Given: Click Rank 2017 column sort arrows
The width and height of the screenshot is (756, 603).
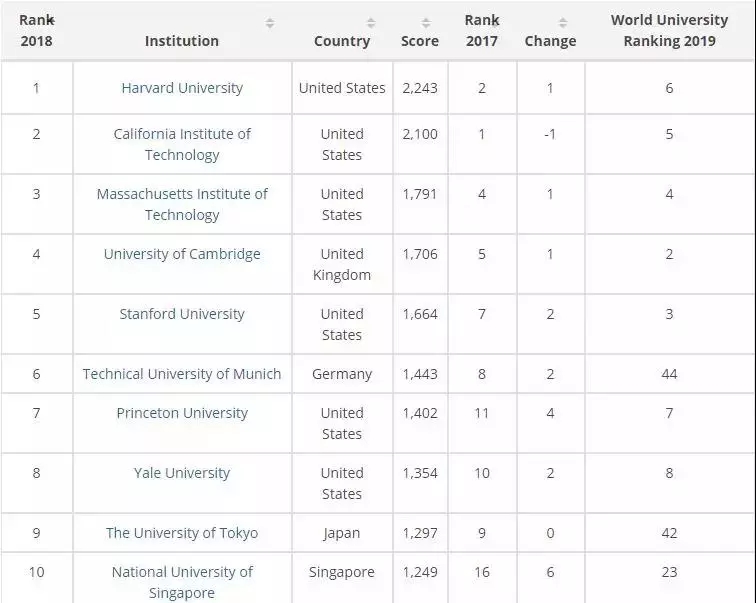Looking at the screenshot, I should tap(495, 20).
